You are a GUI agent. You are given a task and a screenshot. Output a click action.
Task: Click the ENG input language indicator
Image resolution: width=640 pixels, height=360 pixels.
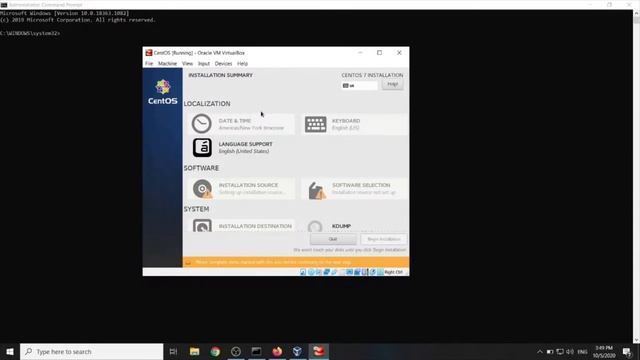pos(582,351)
